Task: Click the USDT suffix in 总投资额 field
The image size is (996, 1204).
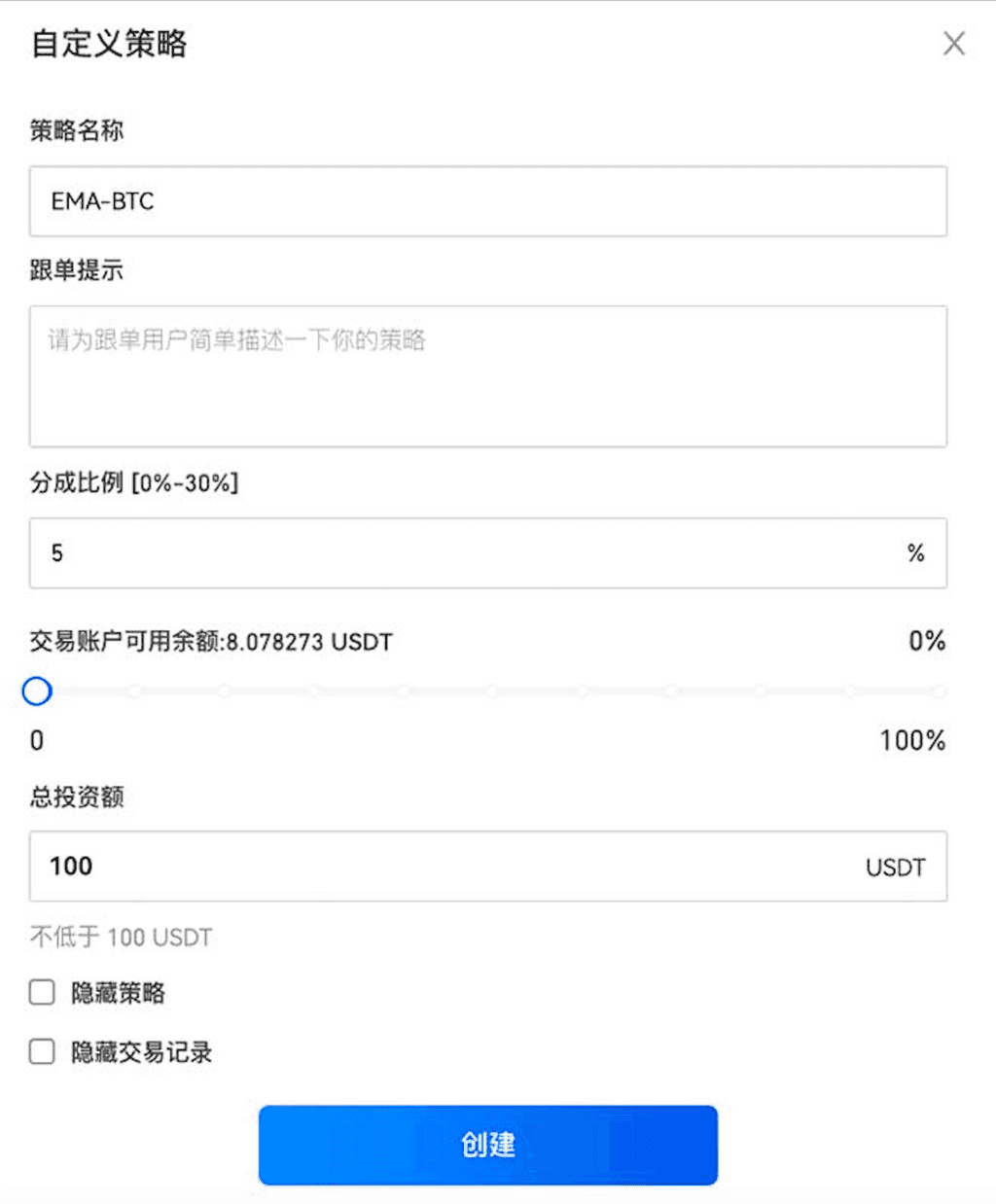Action: pyautogui.click(x=895, y=868)
